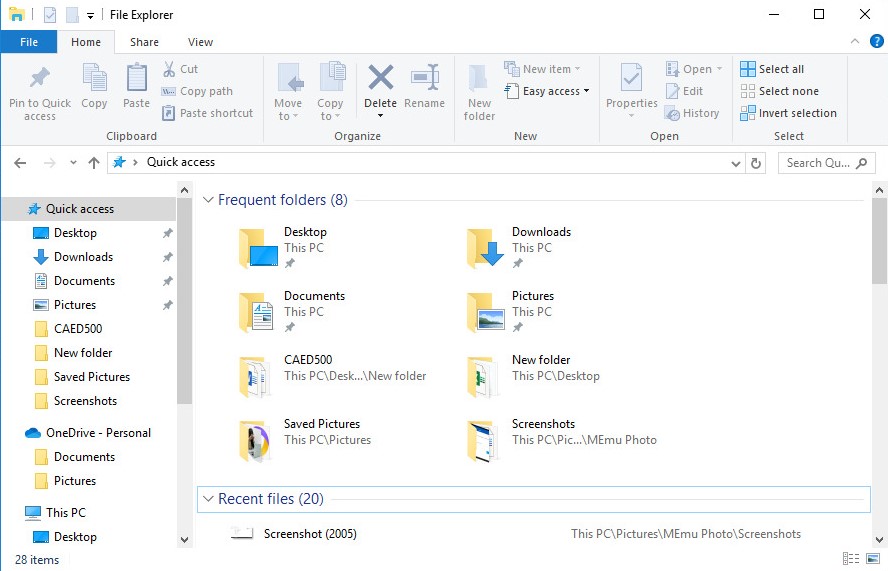The height and width of the screenshot is (571, 888).
Task: Open the Desktop frequent folder tile
Action: 283,248
